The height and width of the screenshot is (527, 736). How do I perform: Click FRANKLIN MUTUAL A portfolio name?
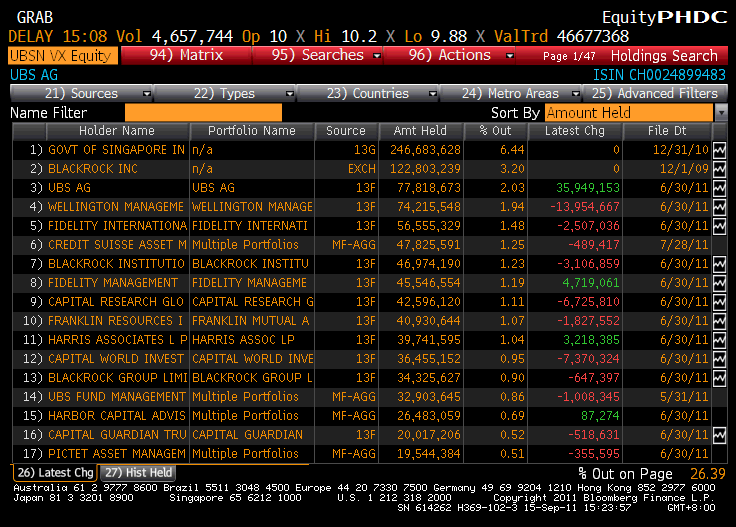click(250, 321)
